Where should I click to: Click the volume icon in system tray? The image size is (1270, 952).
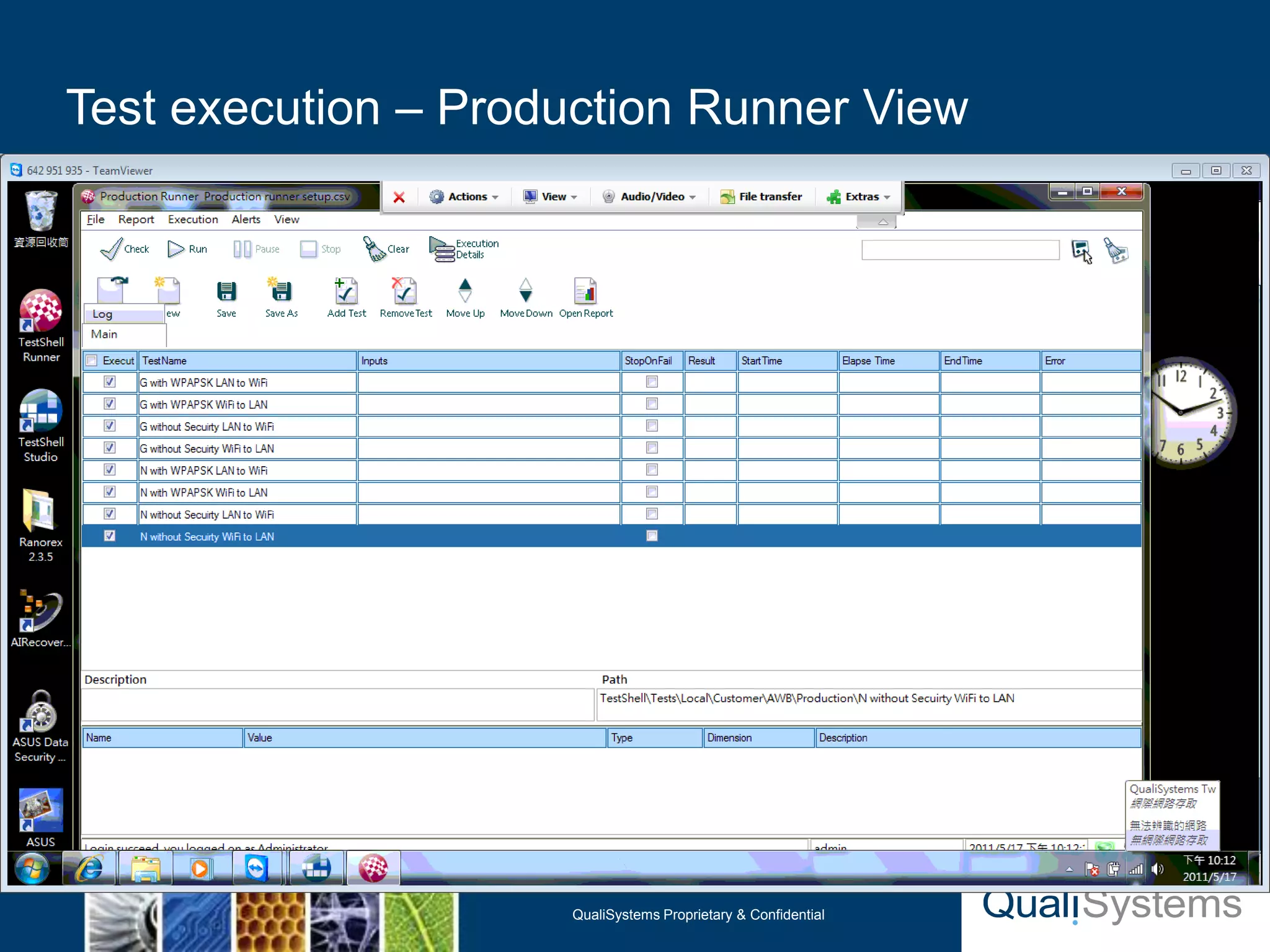tap(1157, 869)
